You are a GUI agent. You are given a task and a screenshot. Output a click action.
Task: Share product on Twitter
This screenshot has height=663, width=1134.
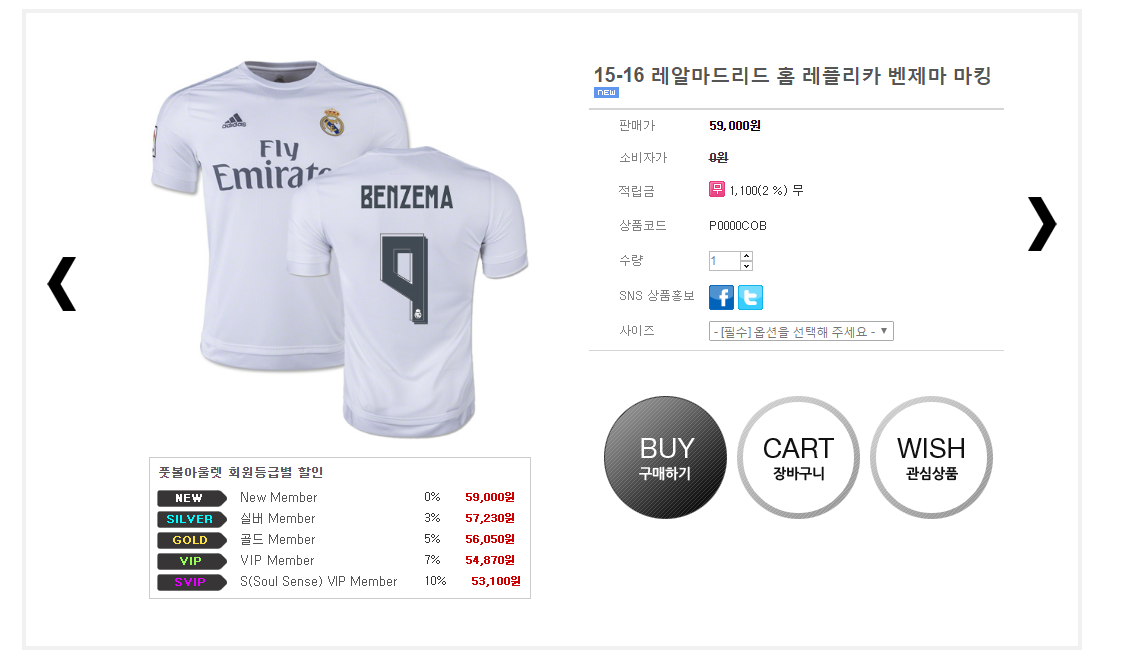750,297
